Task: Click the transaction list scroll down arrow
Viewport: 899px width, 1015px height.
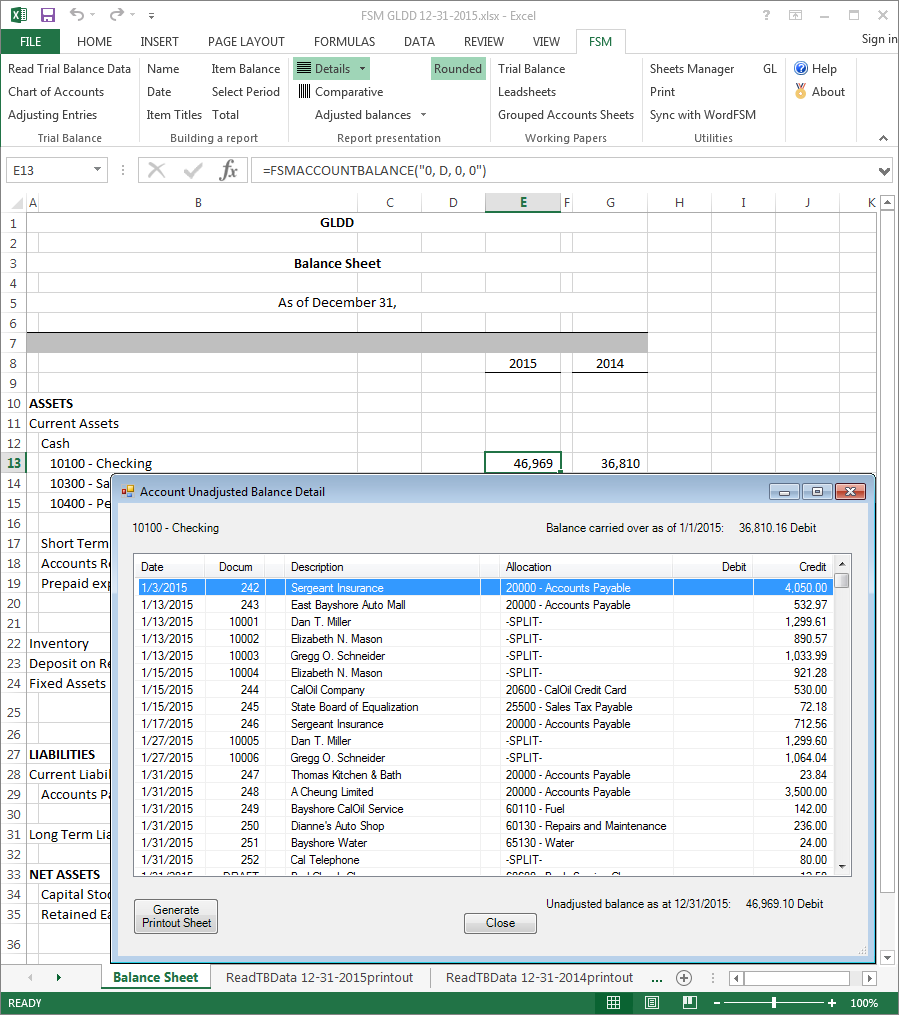Action: 842,866
